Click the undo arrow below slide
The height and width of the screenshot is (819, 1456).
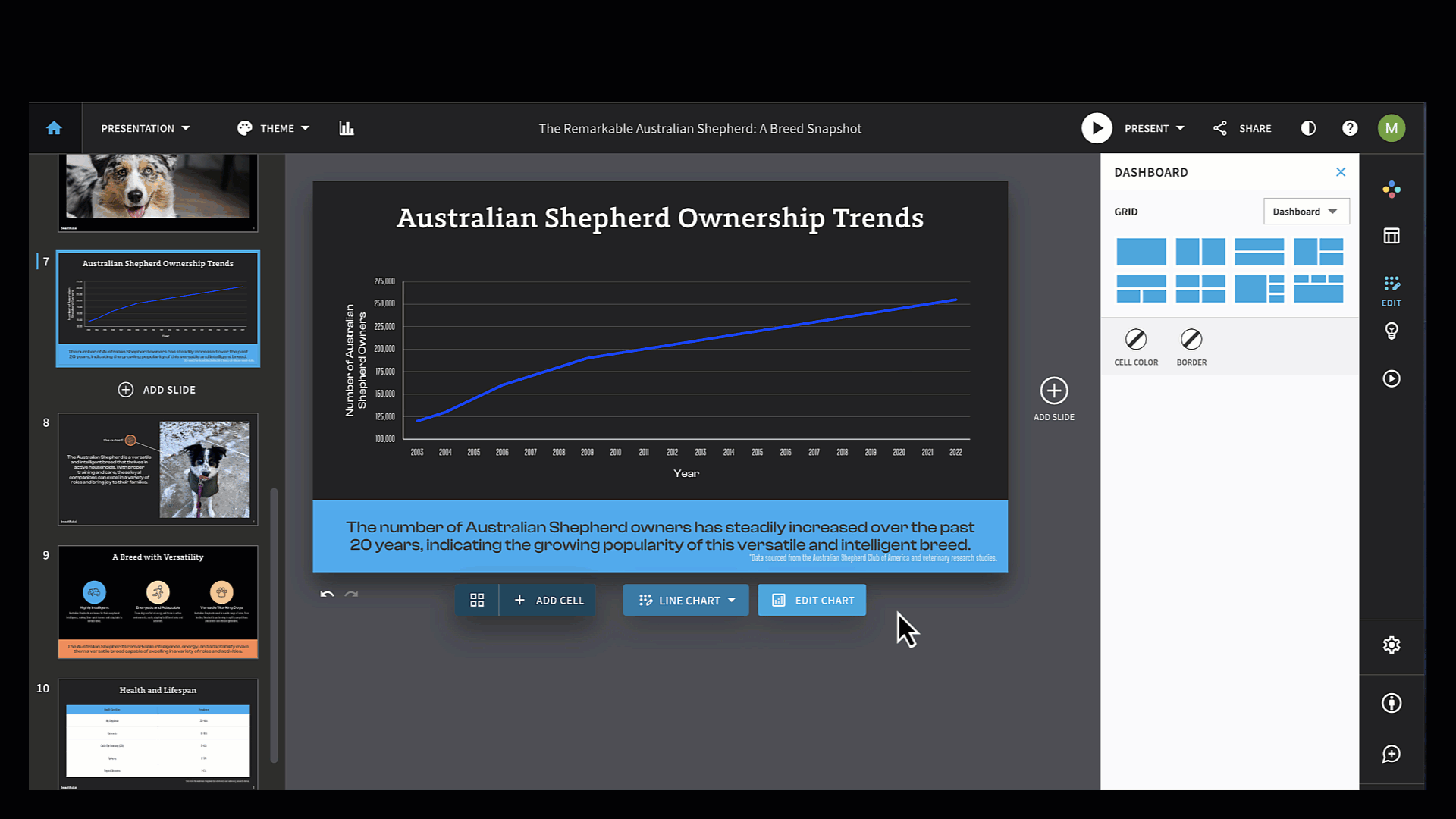[327, 595]
